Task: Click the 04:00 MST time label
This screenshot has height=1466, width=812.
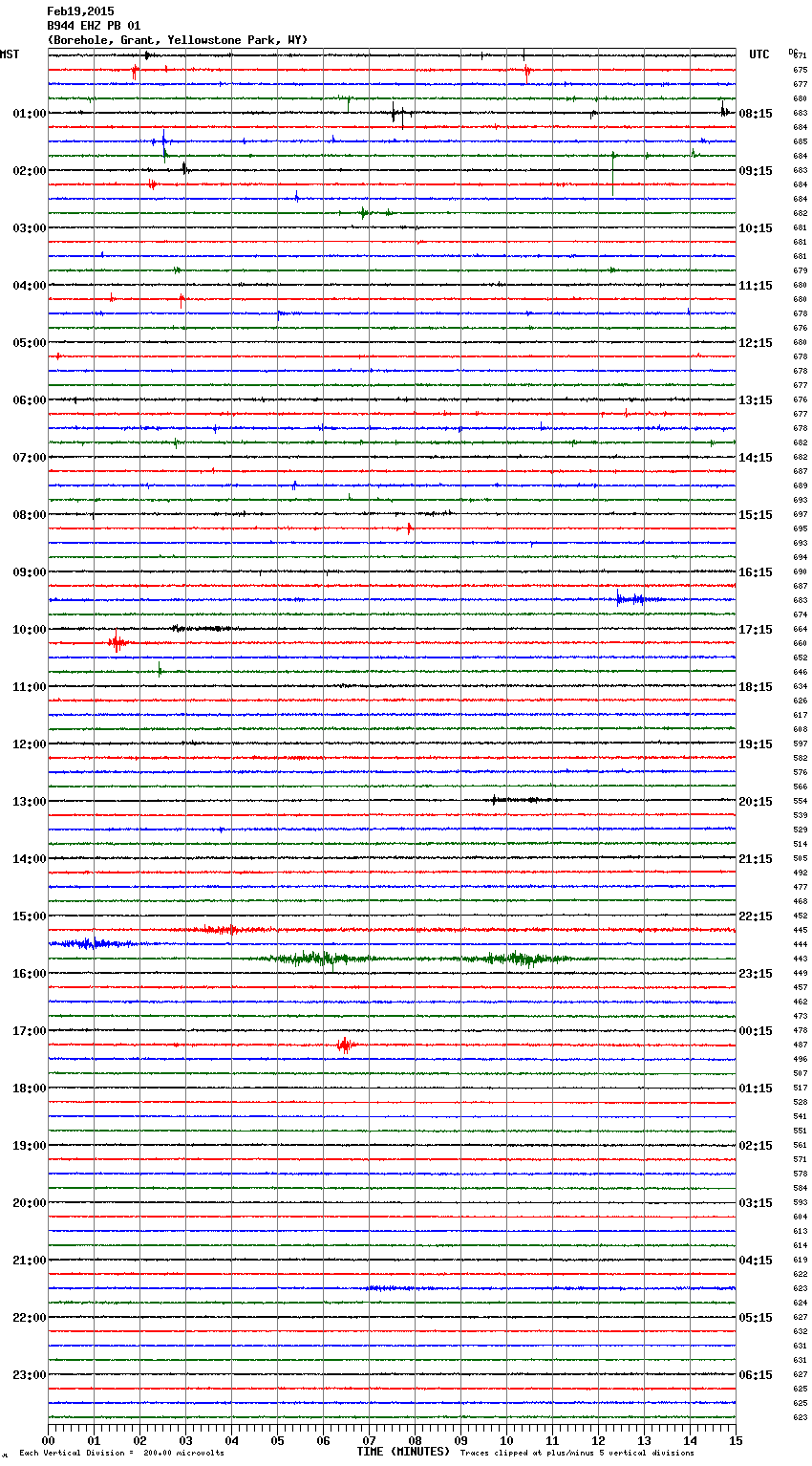Action: pyautogui.click(x=30, y=286)
